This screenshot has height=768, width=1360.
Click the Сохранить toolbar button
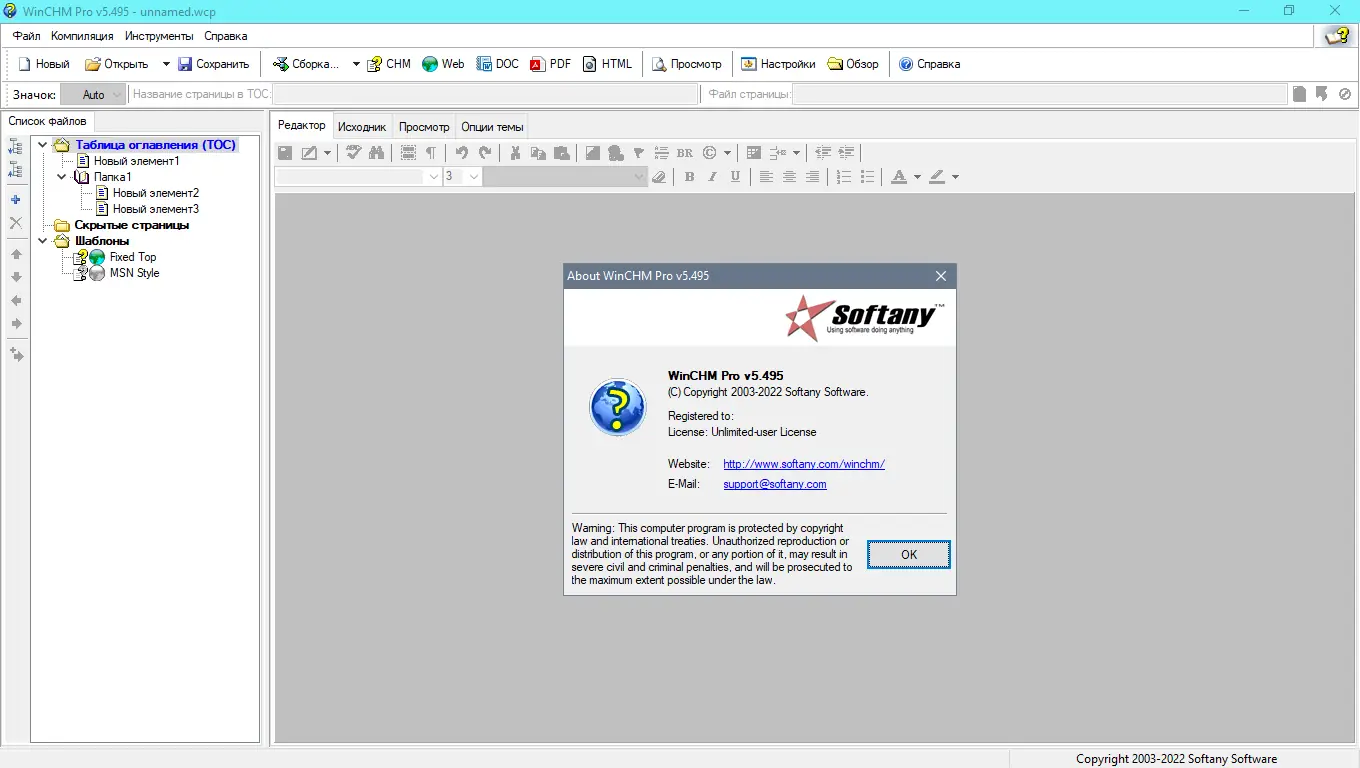tap(213, 64)
